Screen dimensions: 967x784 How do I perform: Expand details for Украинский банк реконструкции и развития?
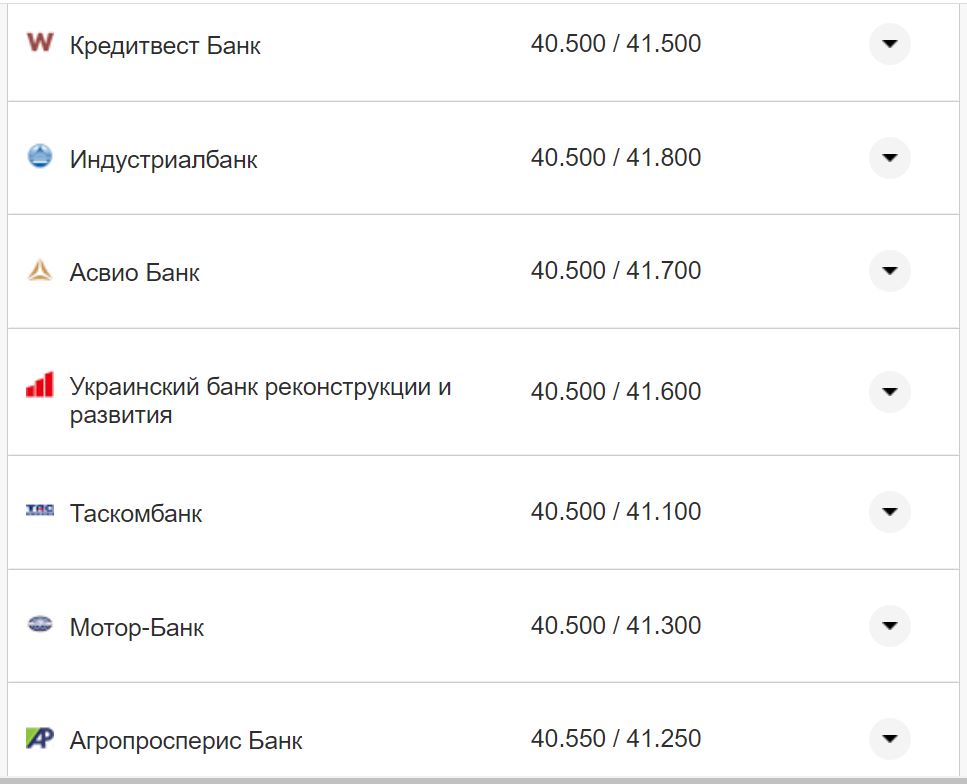888,392
